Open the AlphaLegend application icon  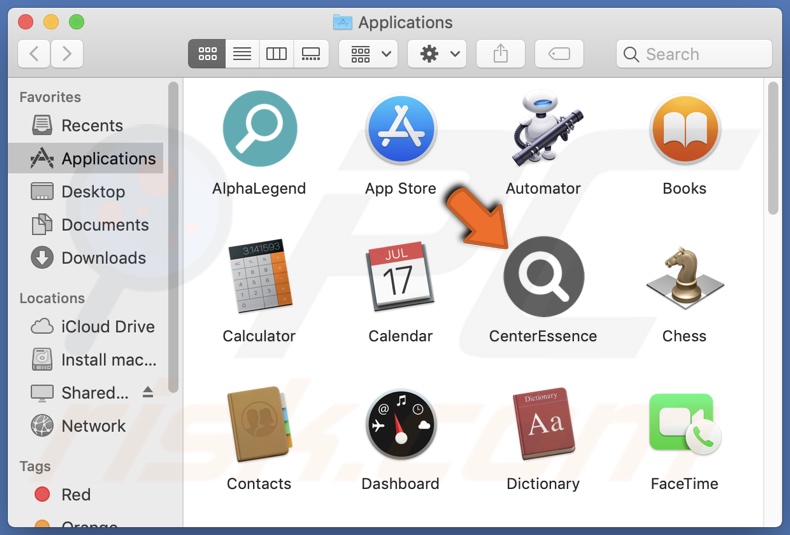pyautogui.click(x=259, y=128)
